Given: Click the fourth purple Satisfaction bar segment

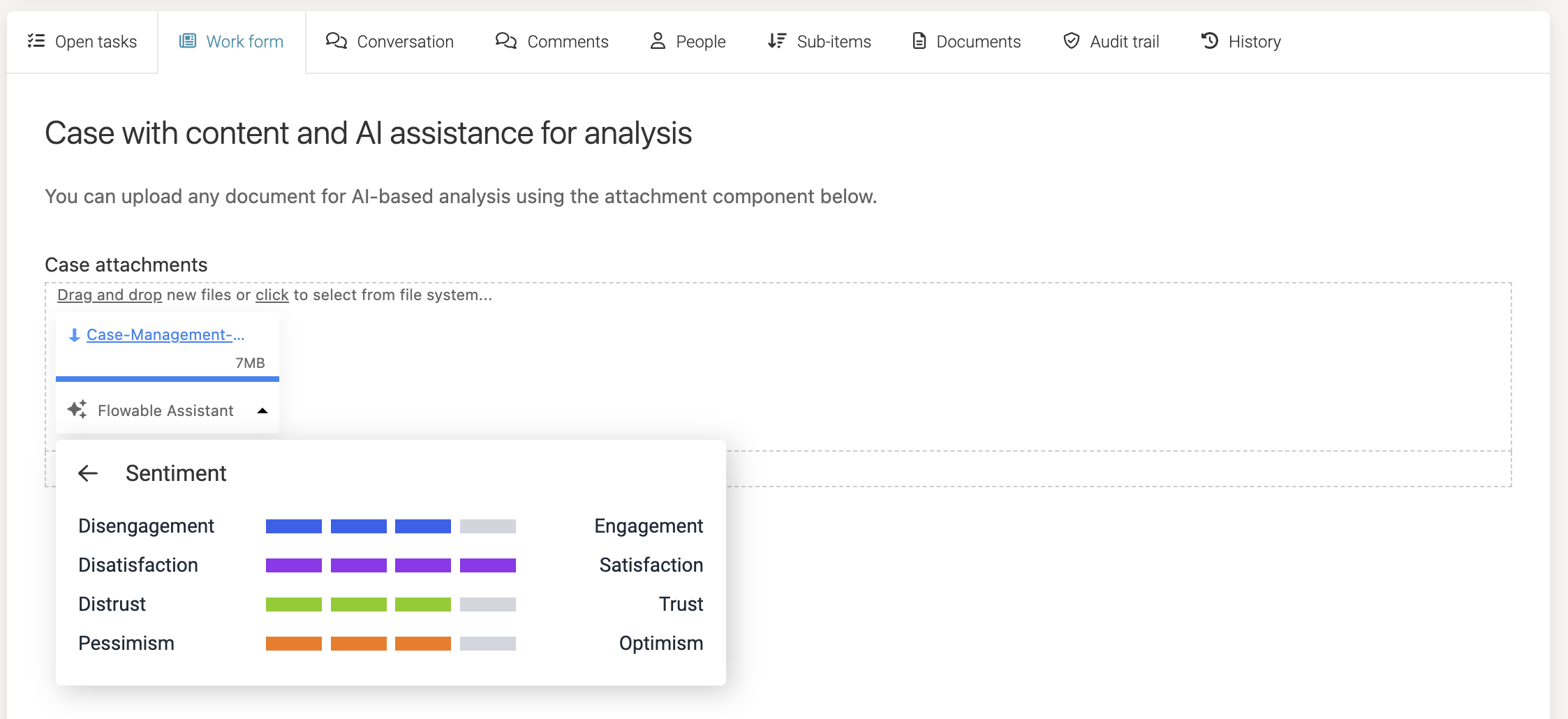Looking at the screenshot, I should [487, 565].
